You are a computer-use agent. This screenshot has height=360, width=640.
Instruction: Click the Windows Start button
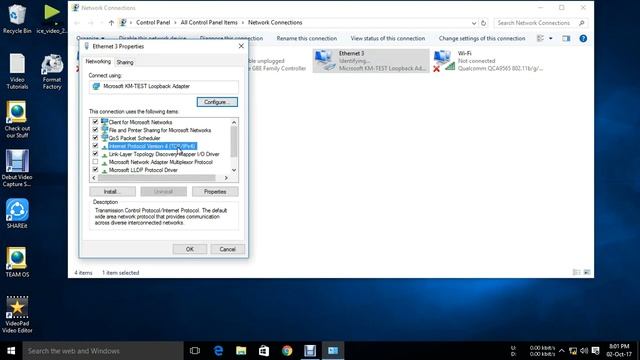pyautogui.click(x=11, y=351)
